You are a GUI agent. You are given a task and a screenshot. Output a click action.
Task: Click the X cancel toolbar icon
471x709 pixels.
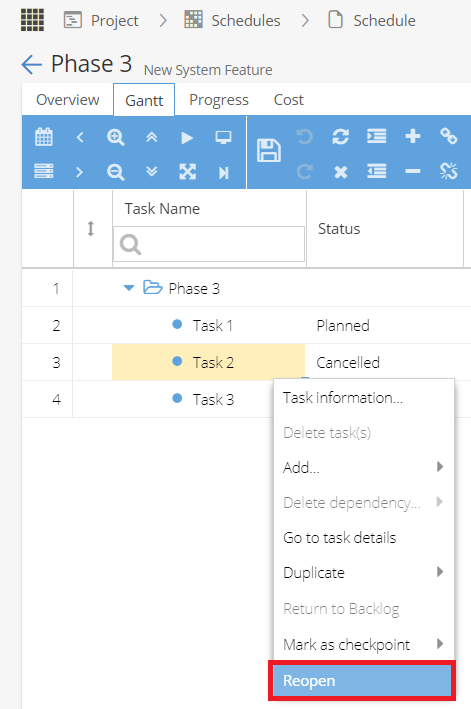(341, 172)
